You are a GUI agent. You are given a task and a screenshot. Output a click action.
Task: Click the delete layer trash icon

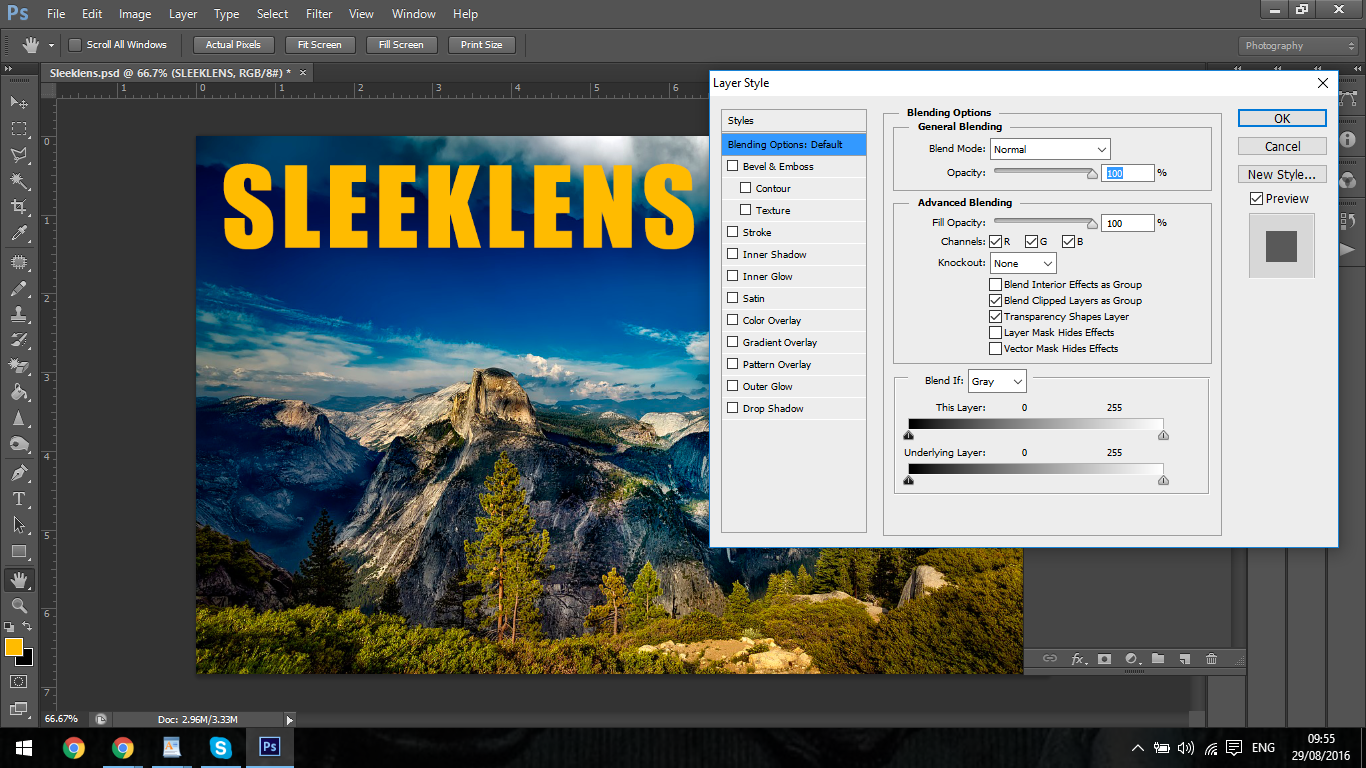pos(1211,659)
